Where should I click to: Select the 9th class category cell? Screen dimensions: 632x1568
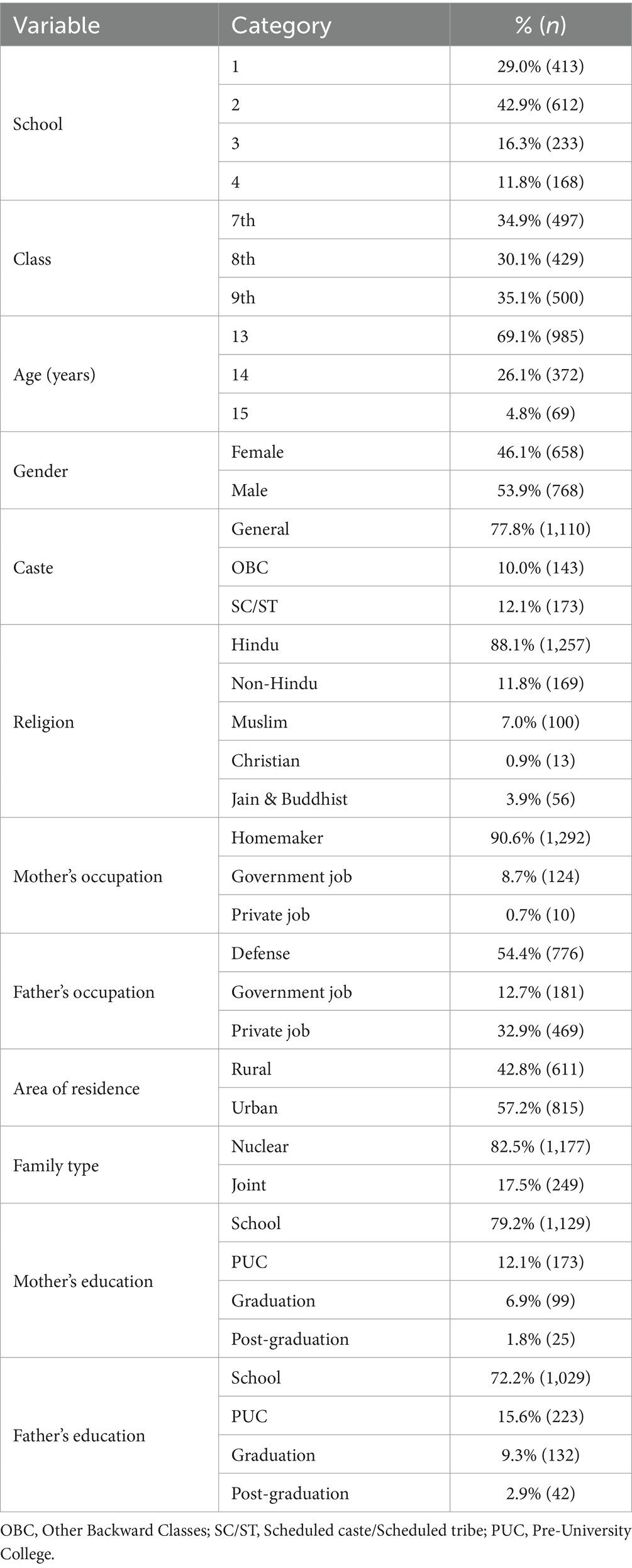[243, 297]
